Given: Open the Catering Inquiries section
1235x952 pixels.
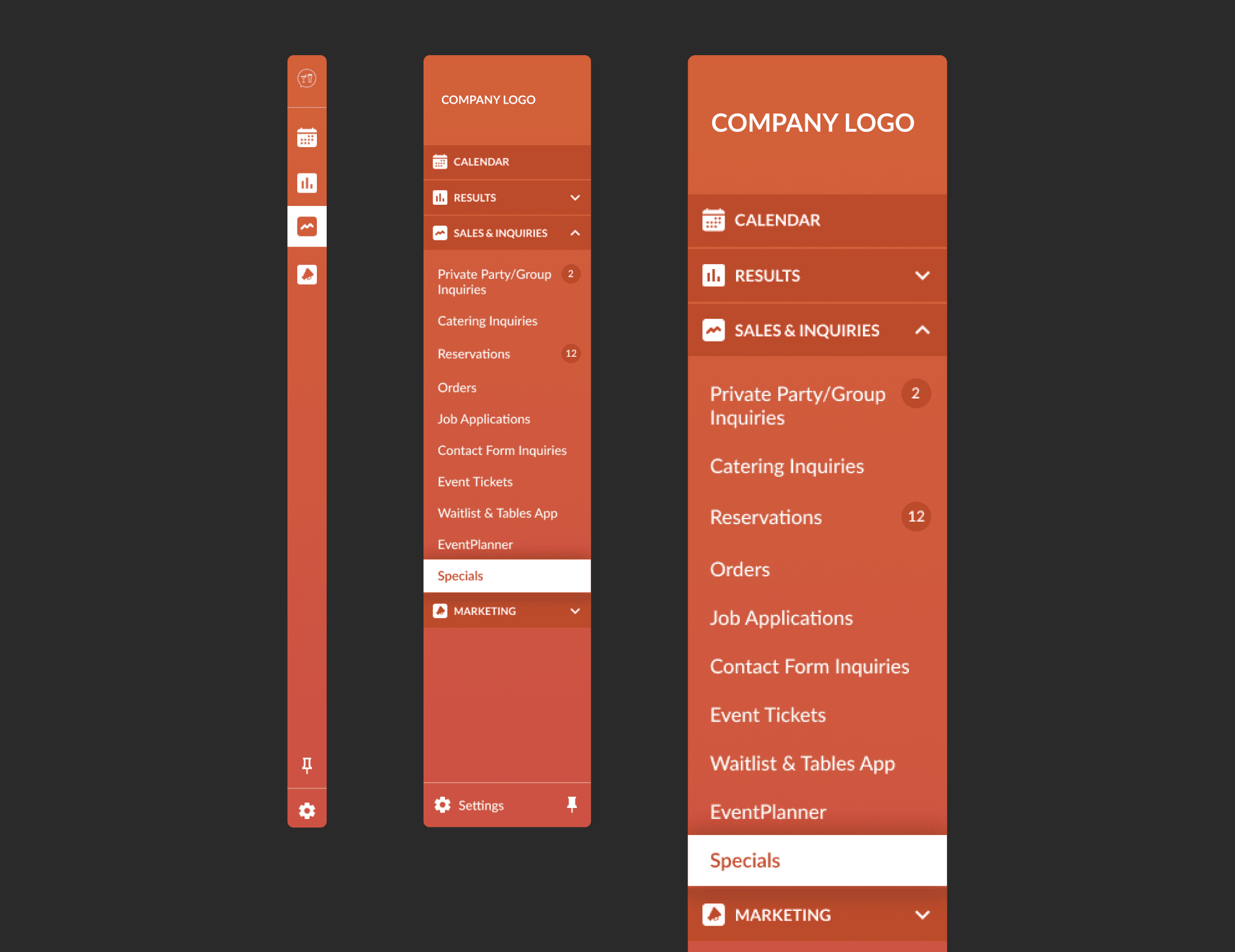Looking at the screenshot, I should tap(487, 320).
